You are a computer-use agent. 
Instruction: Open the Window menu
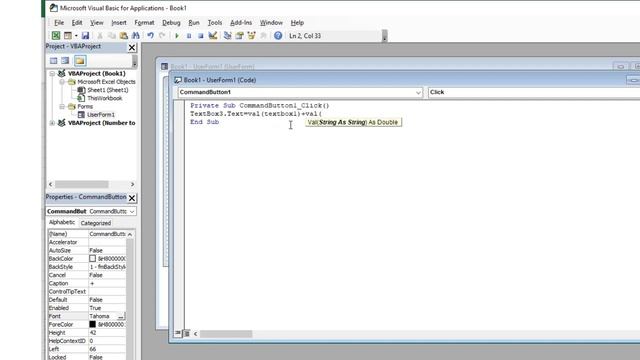click(x=271, y=23)
